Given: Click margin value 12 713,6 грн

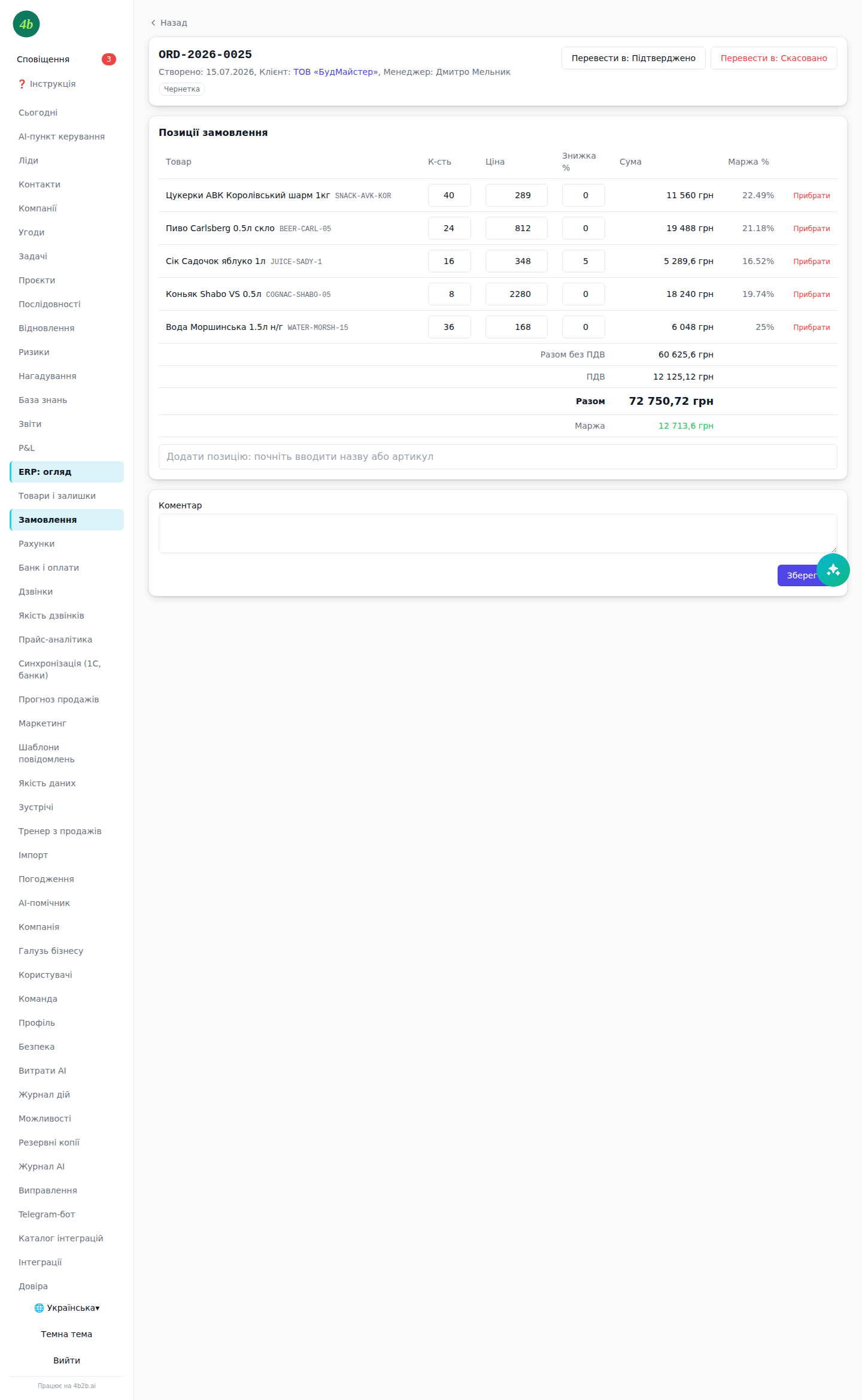Looking at the screenshot, I should tap(686, 426).
